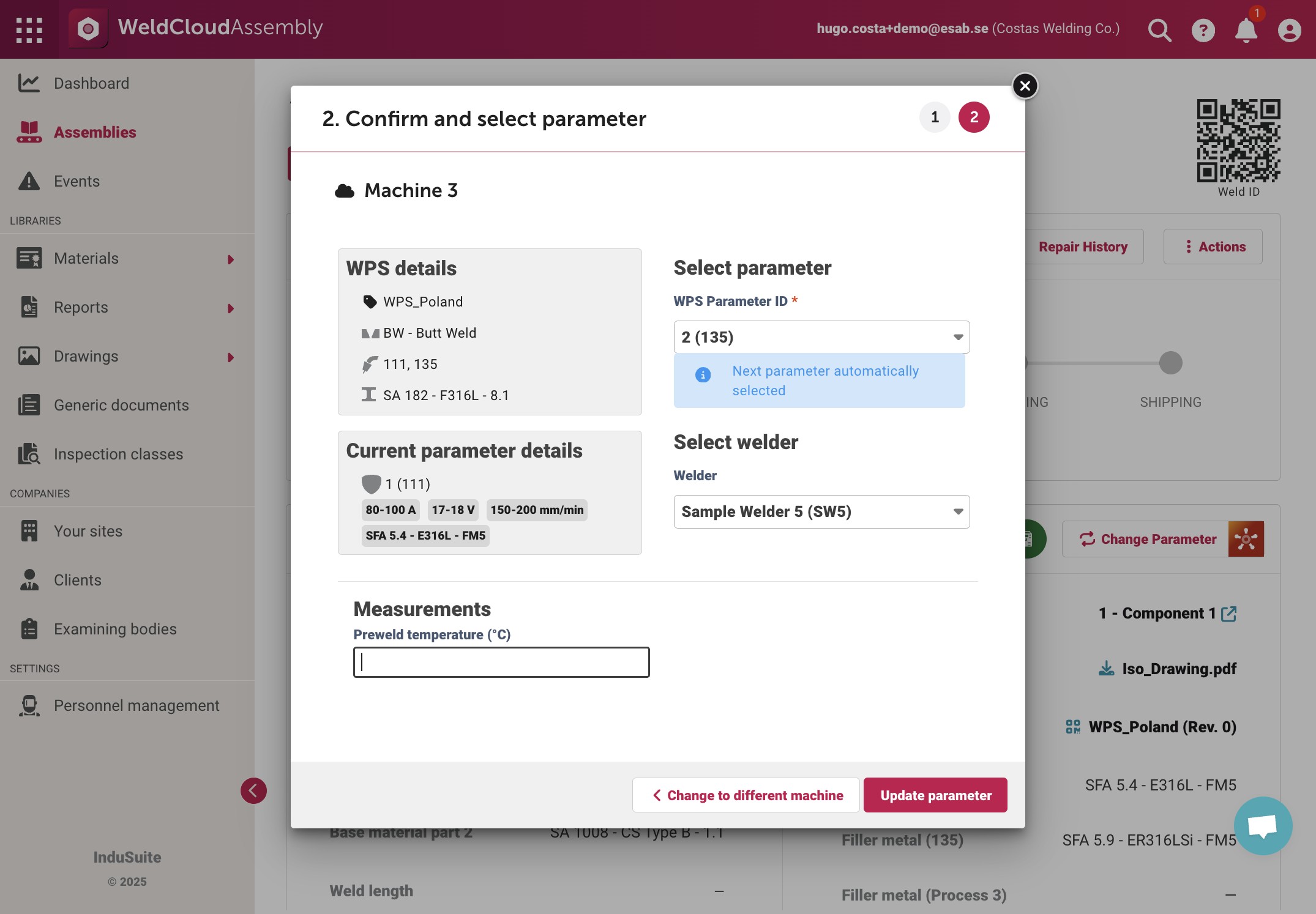
Task: Click the Personnel management welder icon
Action: pyautogui.click(x=29, y=705)
